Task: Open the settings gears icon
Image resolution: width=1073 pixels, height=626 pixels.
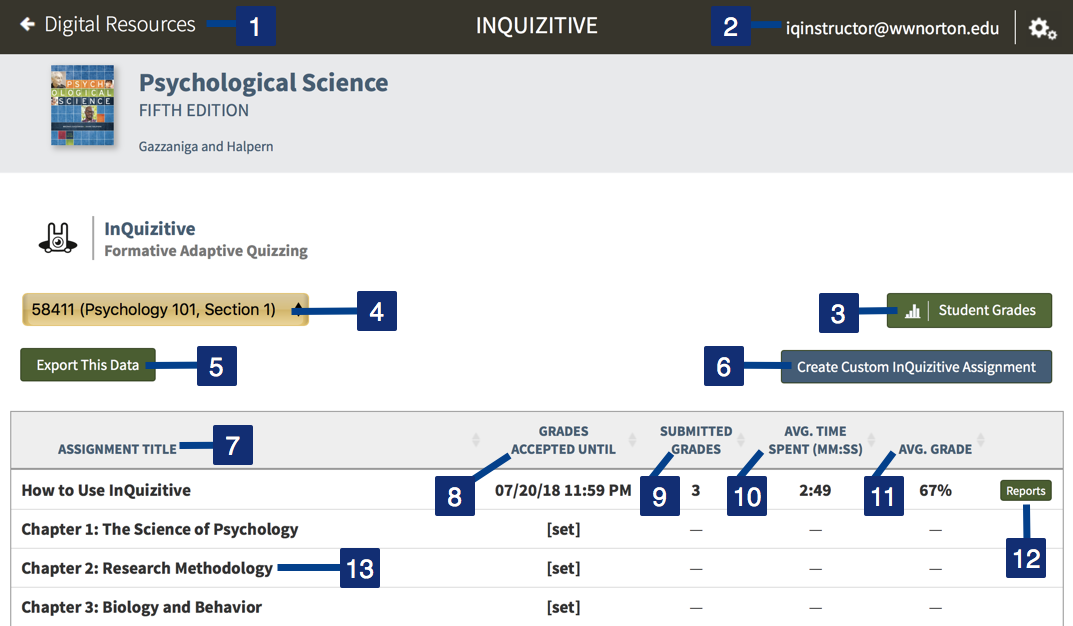Action: [1042, 29]
